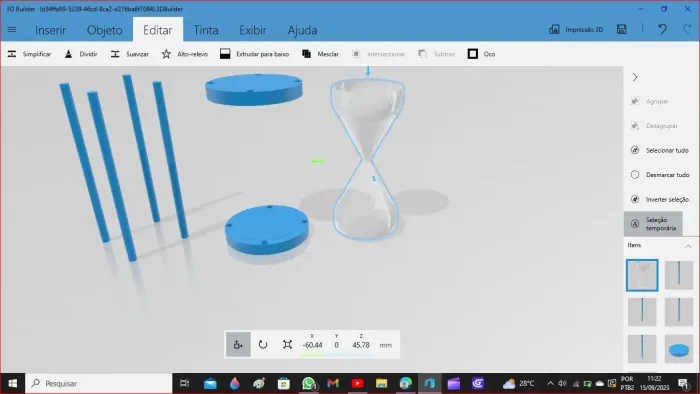700x394 pixels.
Task: Merge objects with Mesclar
Action: 321,54
